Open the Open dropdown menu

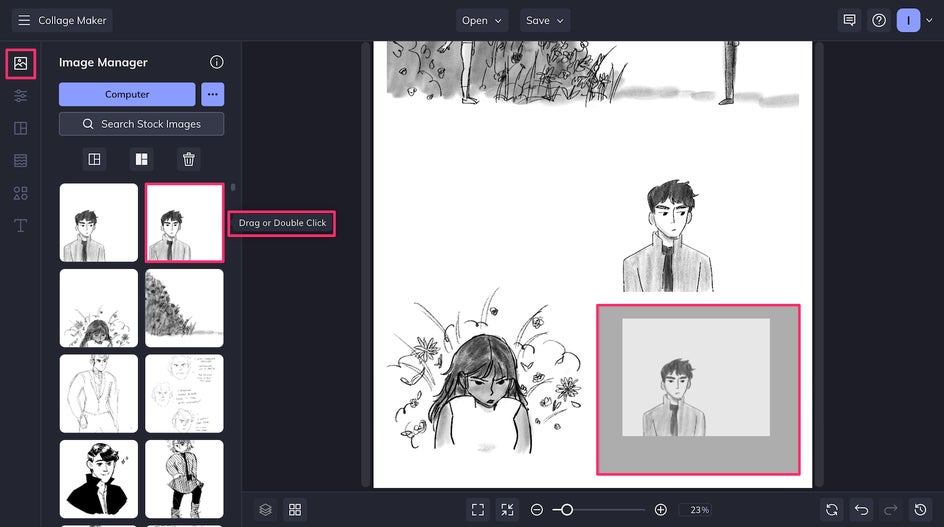click(x=482, y=20)
